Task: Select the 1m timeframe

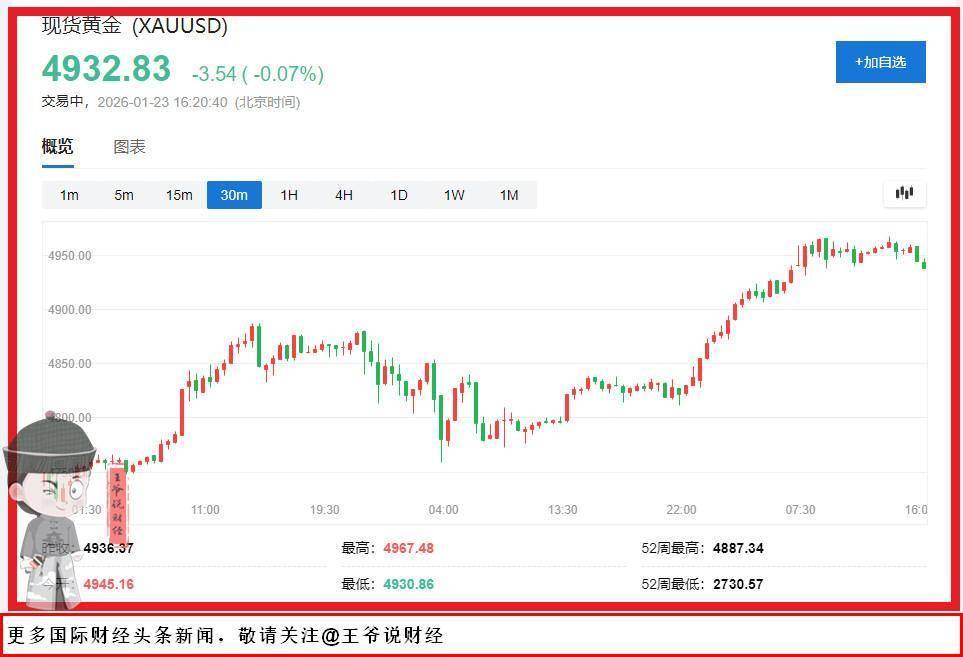Action: [x=69, y=195]
